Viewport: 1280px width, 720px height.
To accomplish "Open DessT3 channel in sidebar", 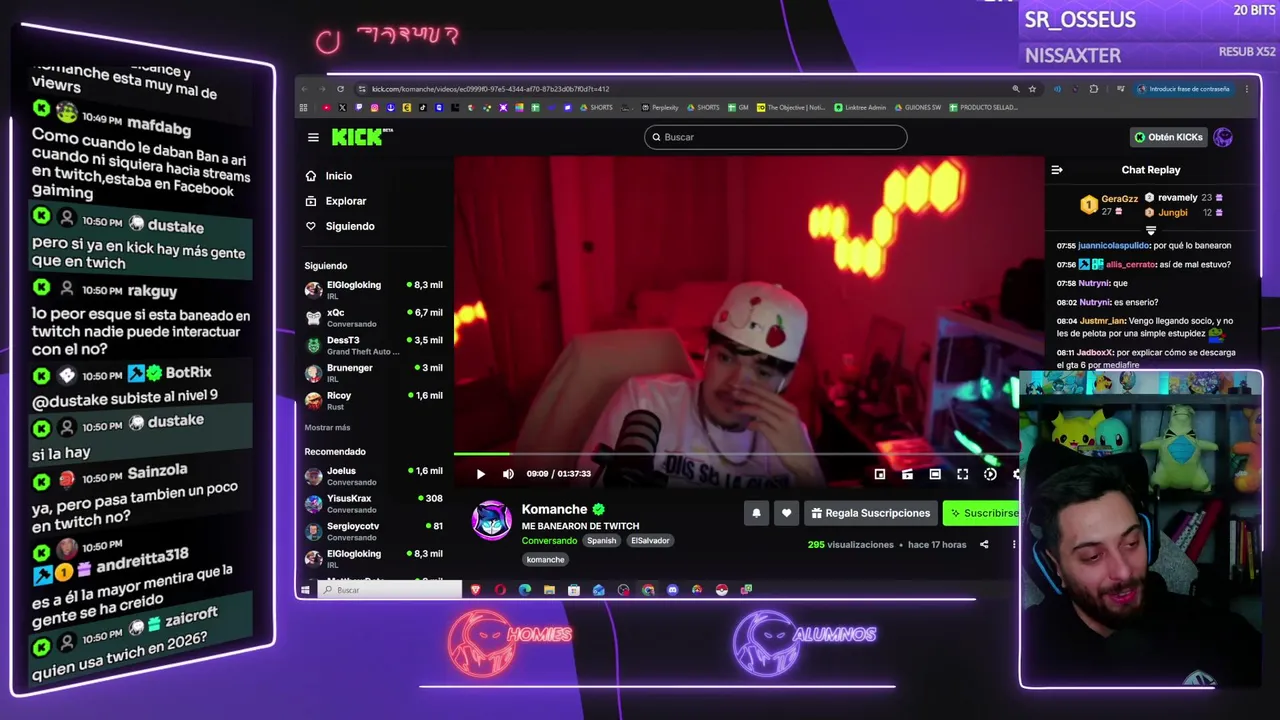I will [x=373, y=345].
